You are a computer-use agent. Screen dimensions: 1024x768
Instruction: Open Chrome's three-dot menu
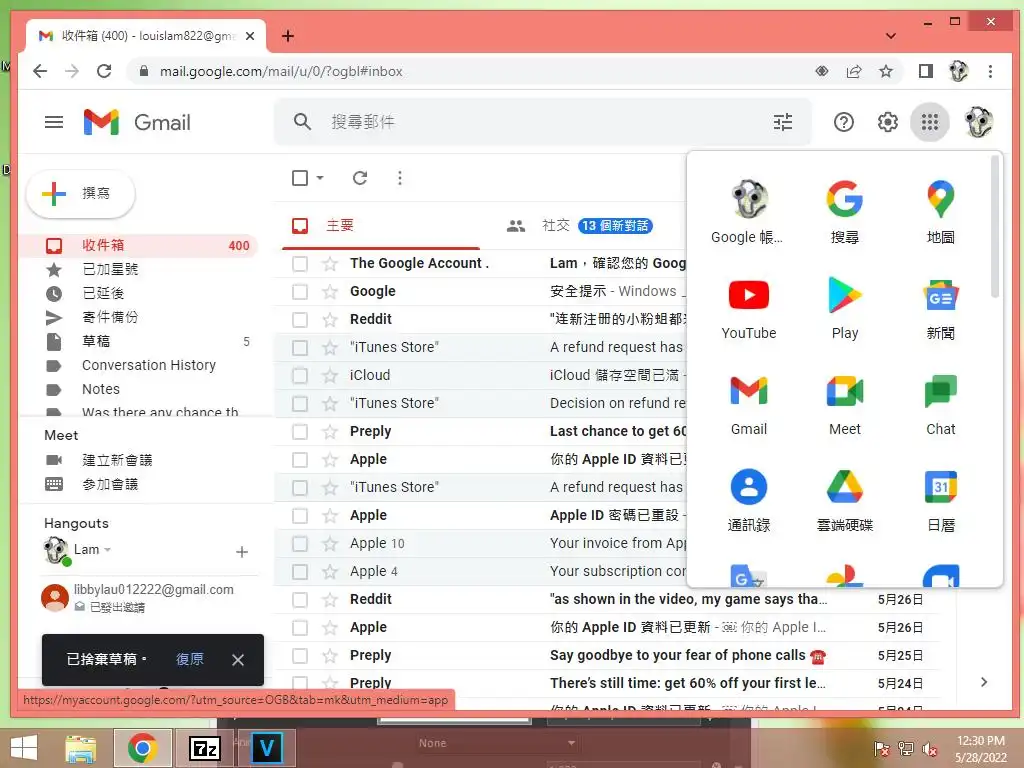pyautogui.click(x=990, y=71)
